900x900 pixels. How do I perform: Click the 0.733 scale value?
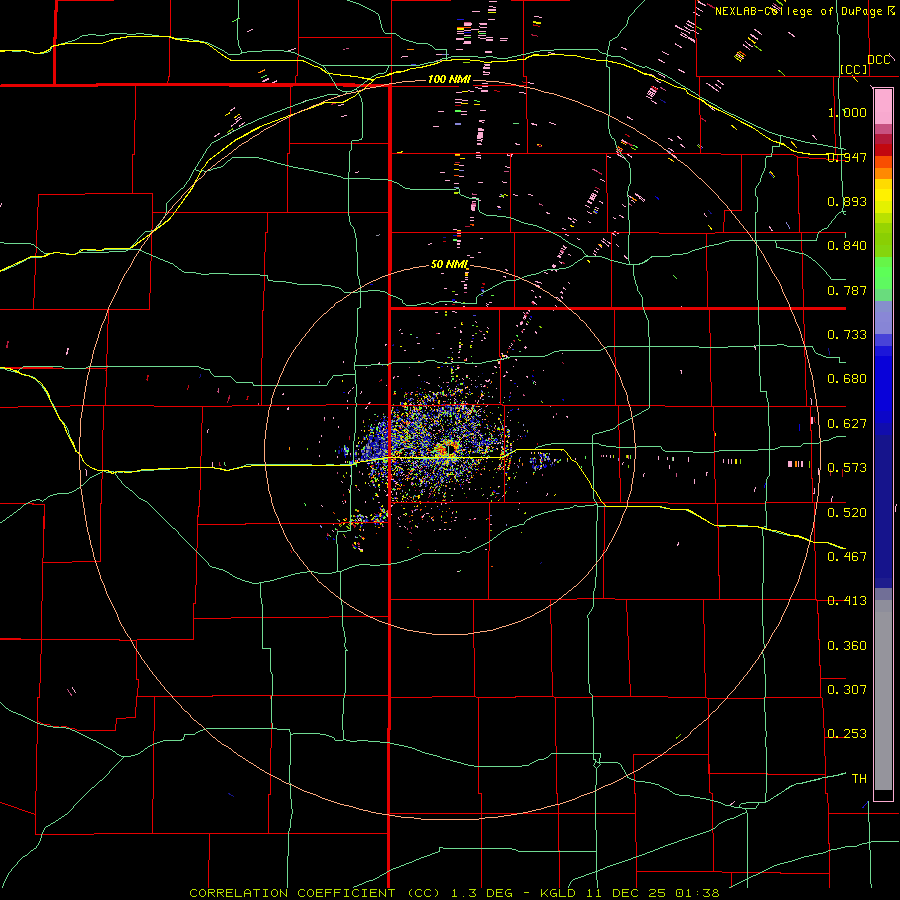click(847, 335)
